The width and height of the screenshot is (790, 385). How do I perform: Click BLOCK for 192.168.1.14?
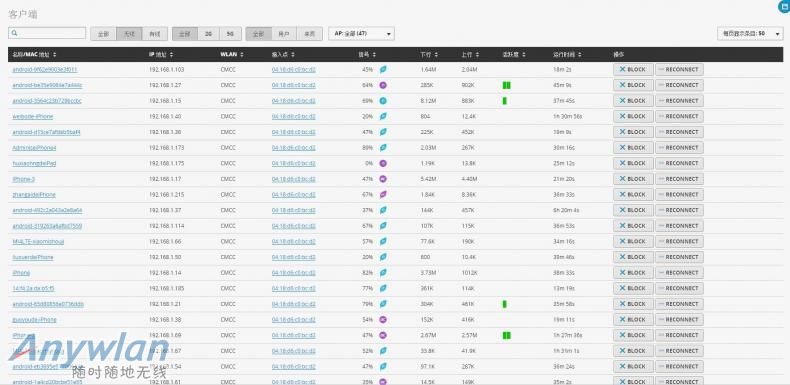[x=633, y=273]
